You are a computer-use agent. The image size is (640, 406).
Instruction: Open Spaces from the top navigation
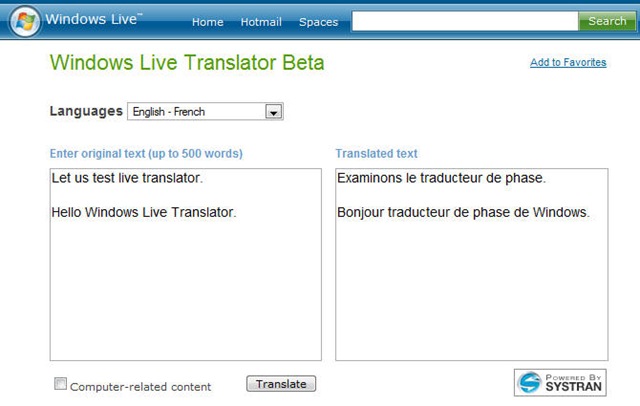click(x=318, y=22)
